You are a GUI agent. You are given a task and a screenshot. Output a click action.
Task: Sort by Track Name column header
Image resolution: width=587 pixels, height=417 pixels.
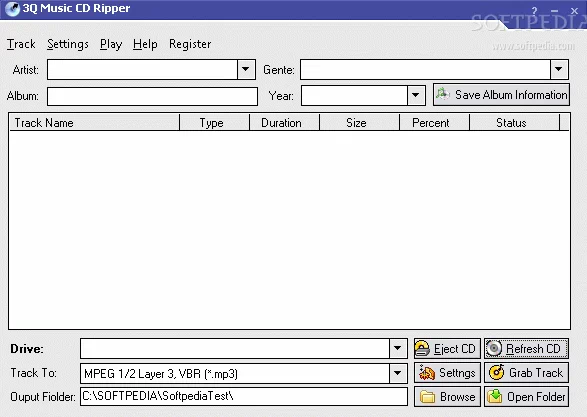(95, 123)
